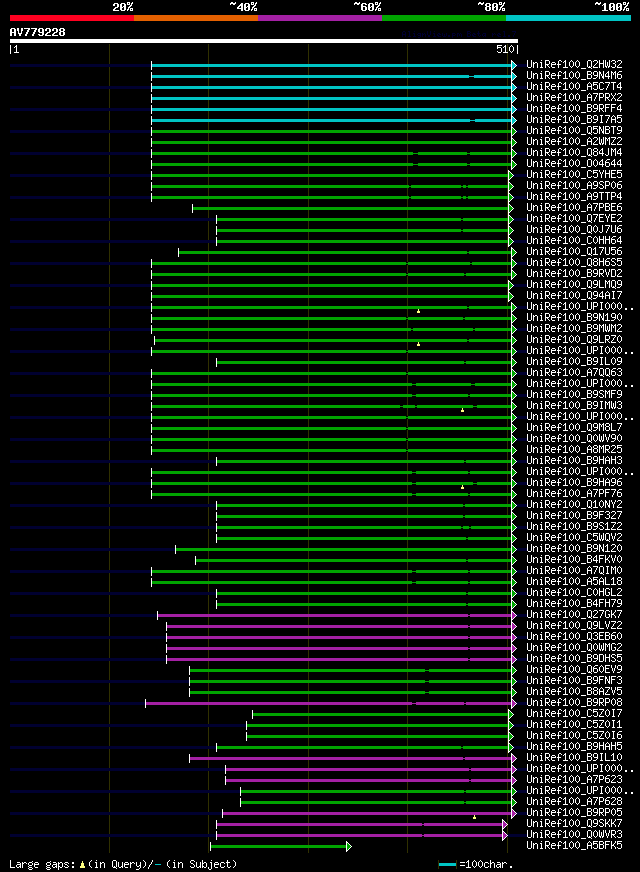Image resolution: width=640 pixels, height=872 pixels.
Task: Click the orange ~40% identity legend segment
Action: coord(196,18)
